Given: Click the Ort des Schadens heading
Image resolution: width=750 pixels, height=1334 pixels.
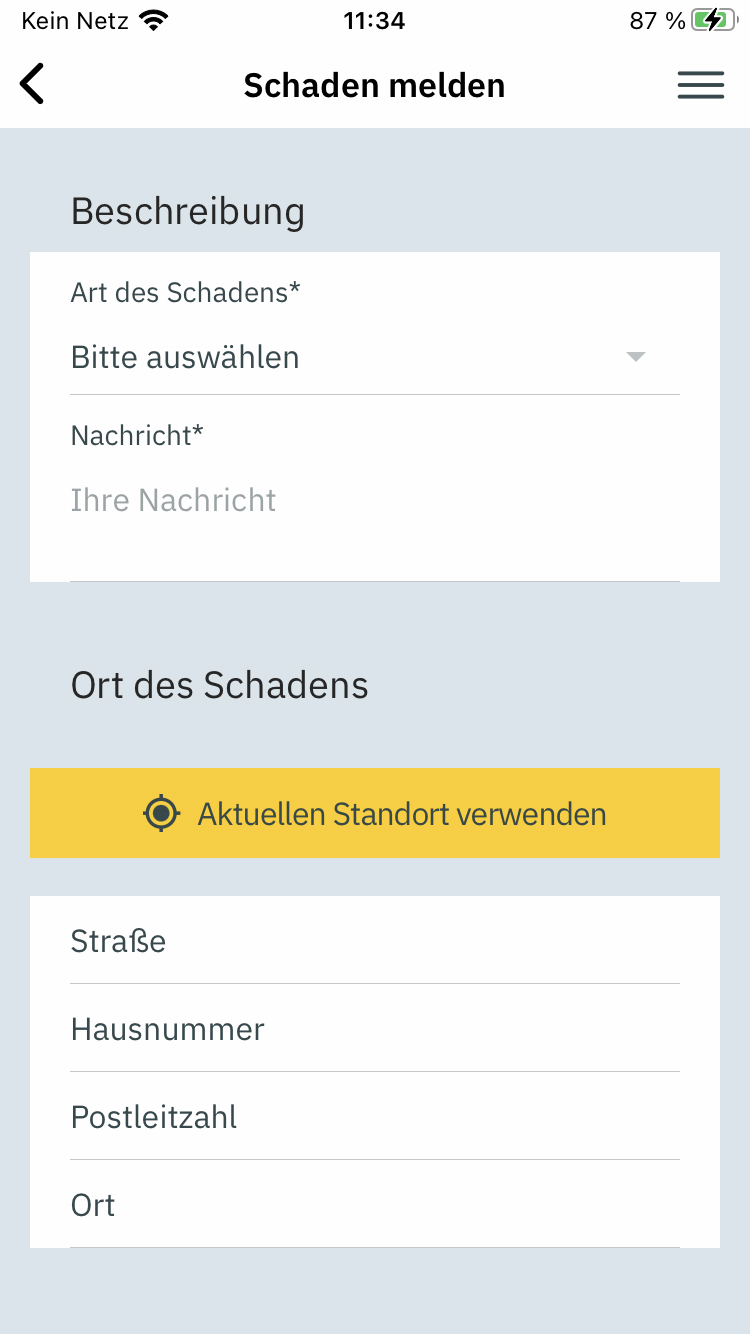Looking at the screenshot, I should tap(219, 685).
